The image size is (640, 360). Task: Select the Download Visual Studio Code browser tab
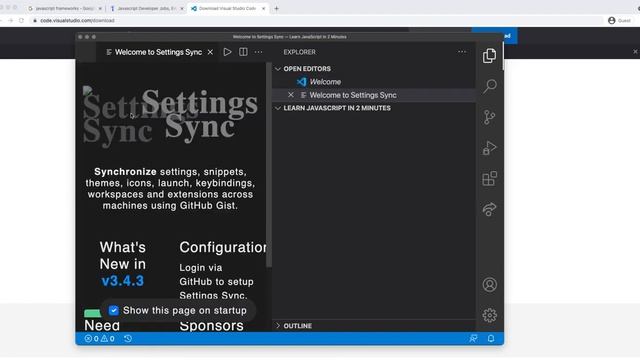coord(227,8)
